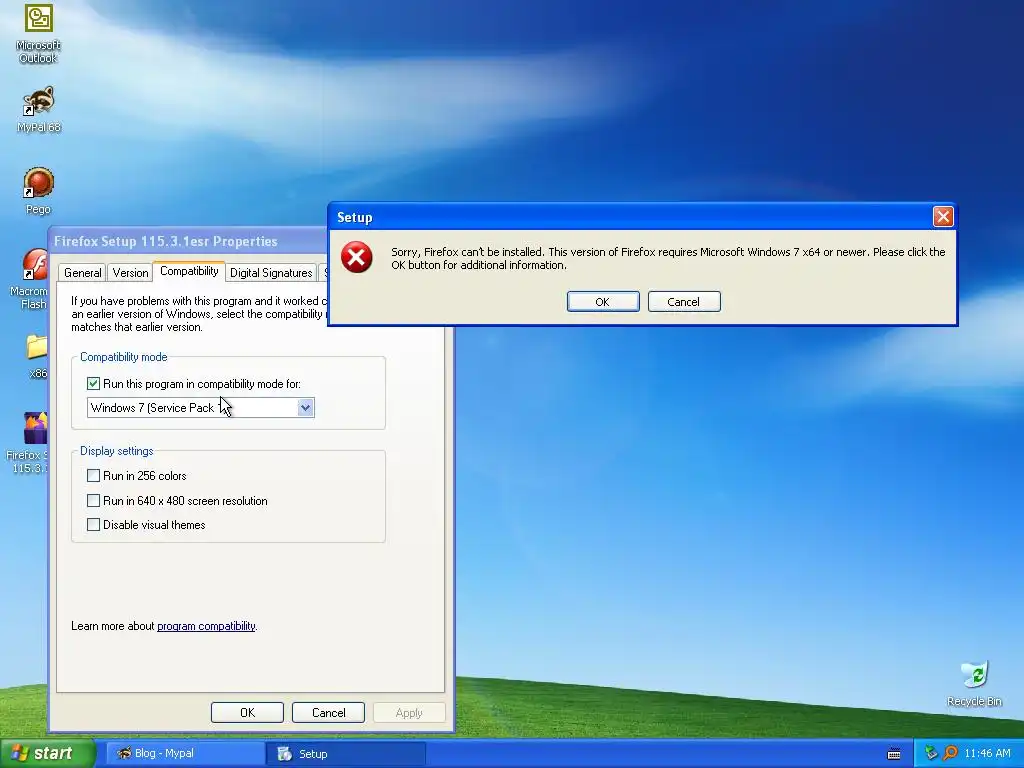Switch to the Version tab
The height and width of the screenshot is (768, 1024).
[x=130, y=273]
